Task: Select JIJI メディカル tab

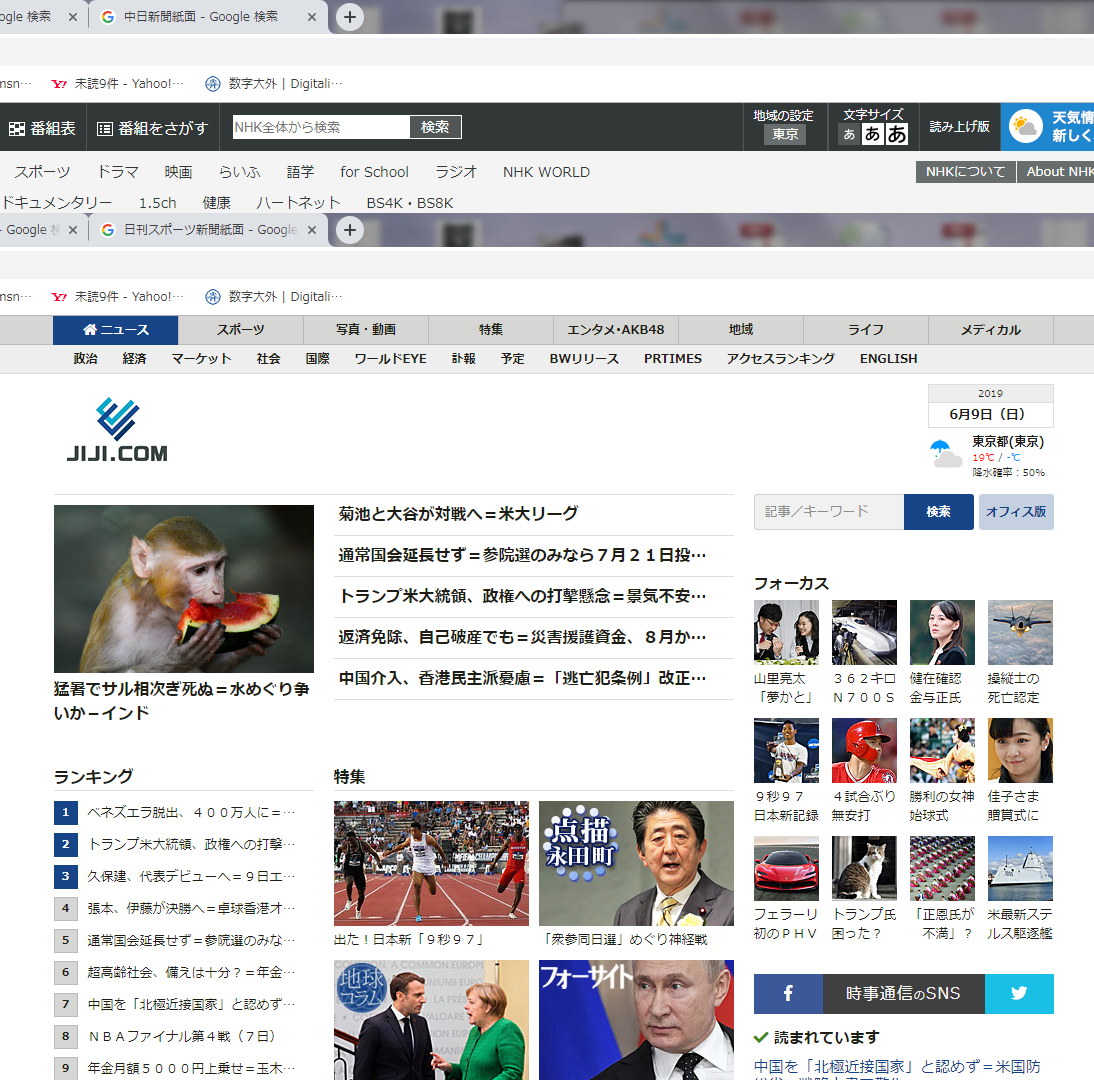Action: click(x=991, y=330)
